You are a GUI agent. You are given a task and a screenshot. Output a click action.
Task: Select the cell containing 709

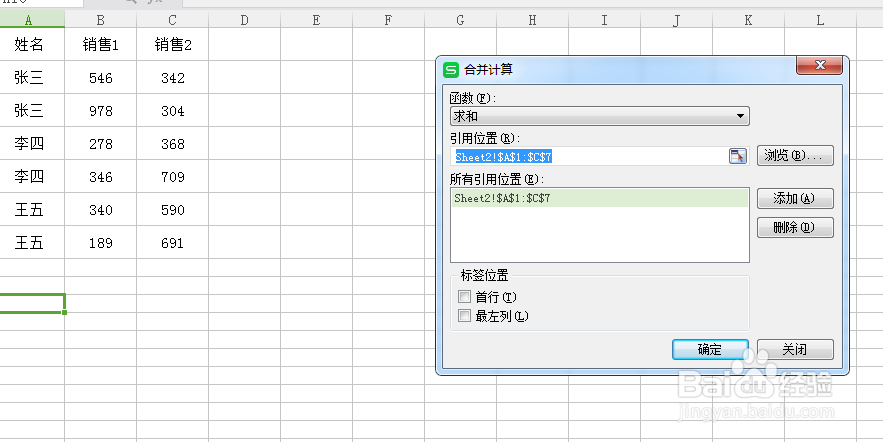172,177
